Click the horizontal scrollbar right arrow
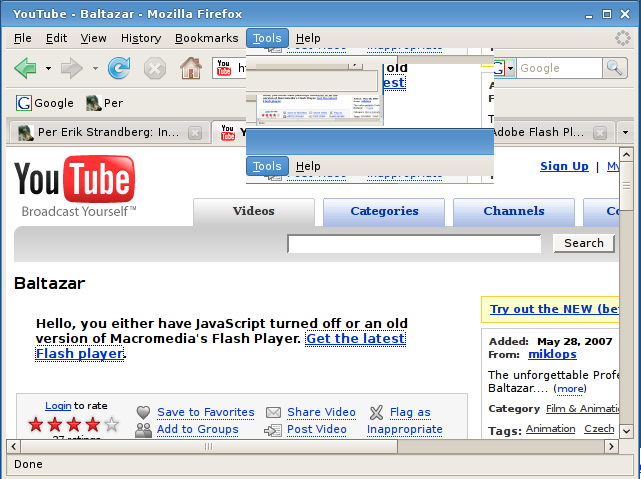Screen dimensions: 641x479 coord(612,446)
